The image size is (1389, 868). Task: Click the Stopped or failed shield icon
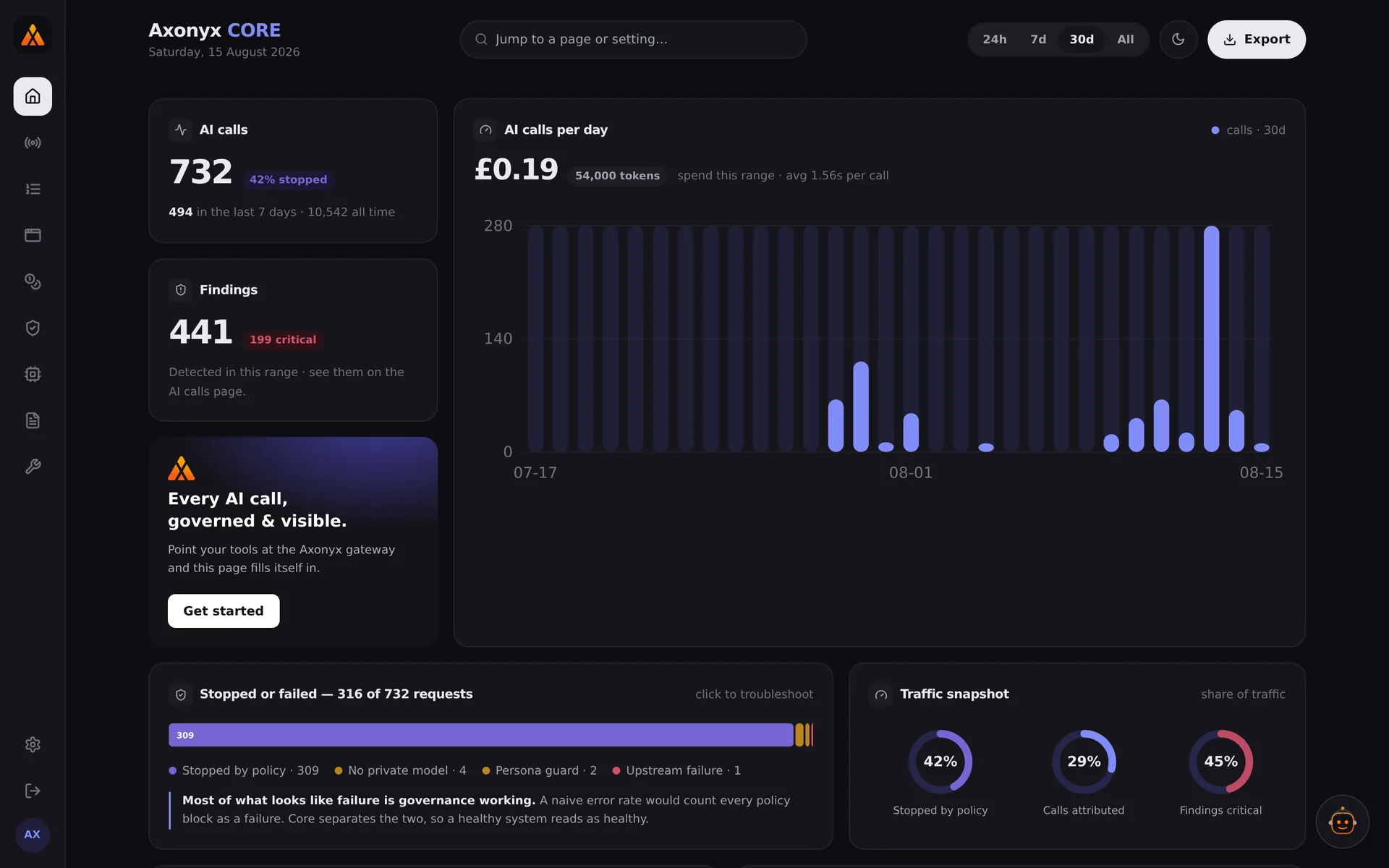pyautogui.click(x=181, y=694)
